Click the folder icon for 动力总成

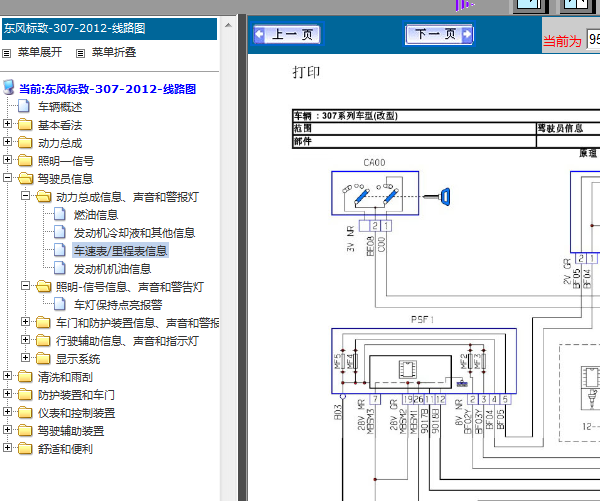pyautogui.click(x=25, y=142)
